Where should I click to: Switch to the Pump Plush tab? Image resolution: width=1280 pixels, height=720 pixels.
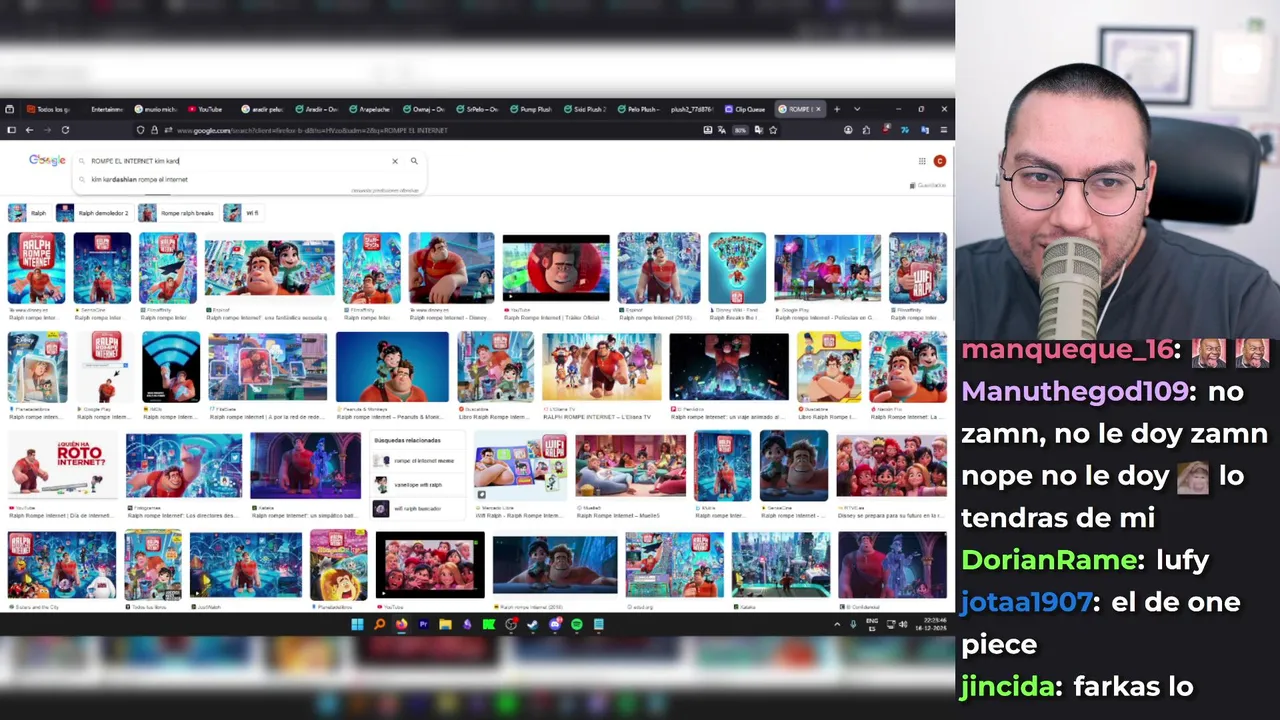point(531,109)
